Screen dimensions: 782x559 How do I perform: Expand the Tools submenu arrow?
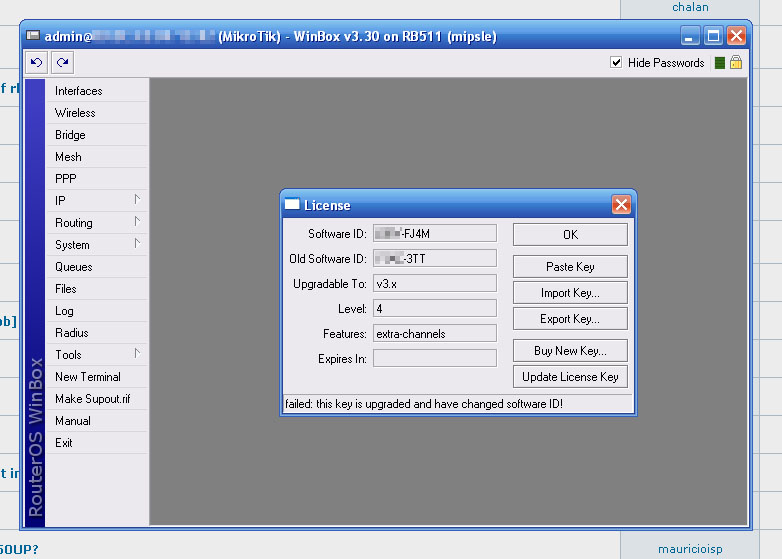click(x=137, y=354)
